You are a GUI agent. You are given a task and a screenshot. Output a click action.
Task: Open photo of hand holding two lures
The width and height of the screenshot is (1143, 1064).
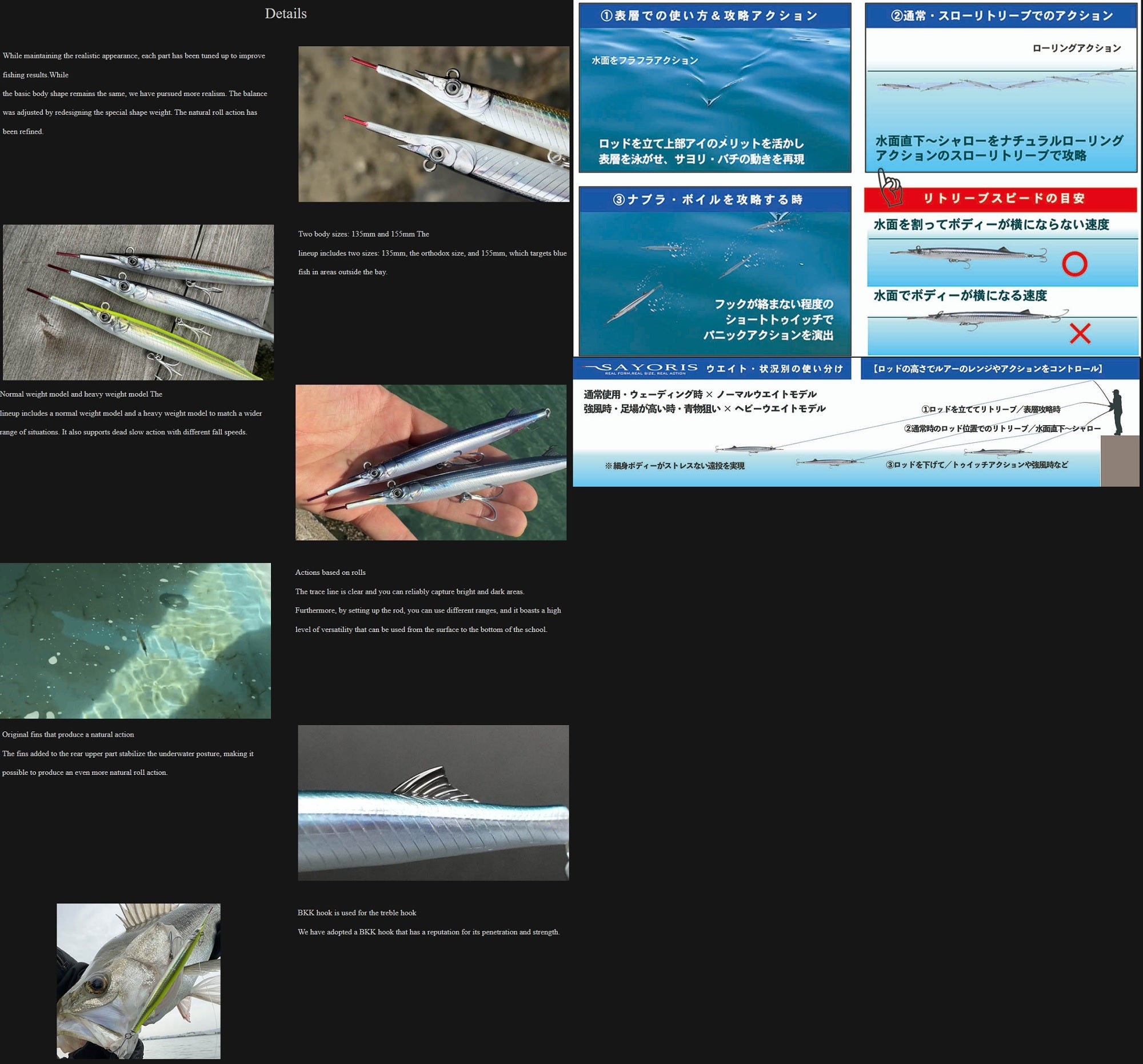431,462
